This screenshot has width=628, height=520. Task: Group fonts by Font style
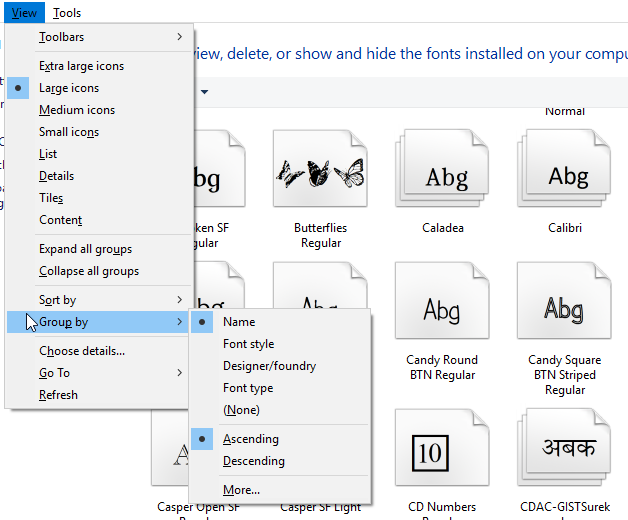(280, 344)
